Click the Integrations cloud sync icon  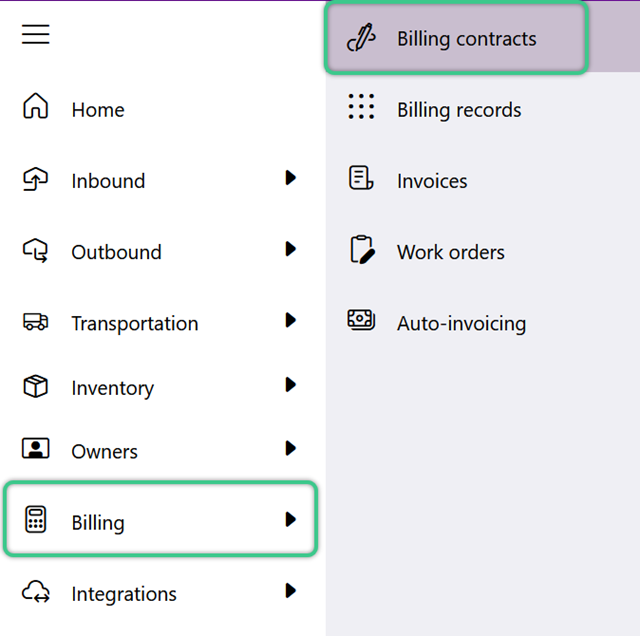(36, 592)
